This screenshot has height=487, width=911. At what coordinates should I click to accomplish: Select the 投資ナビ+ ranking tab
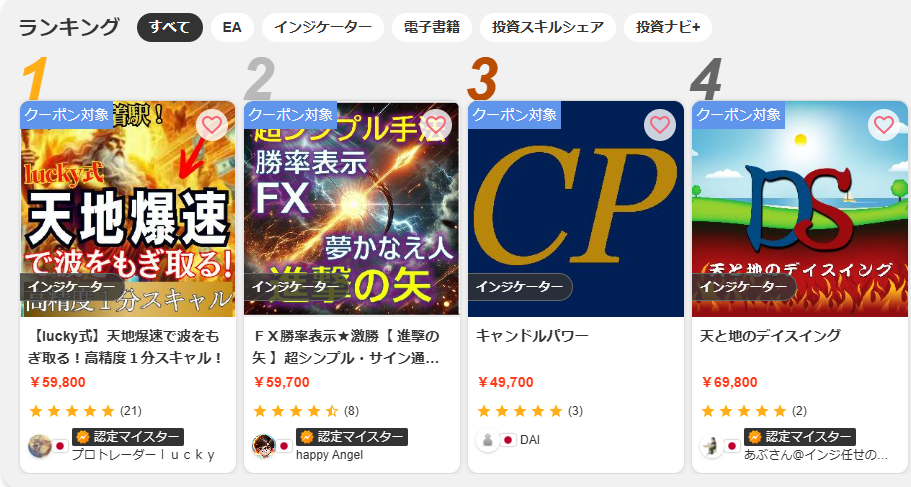[x=668, y=27]
